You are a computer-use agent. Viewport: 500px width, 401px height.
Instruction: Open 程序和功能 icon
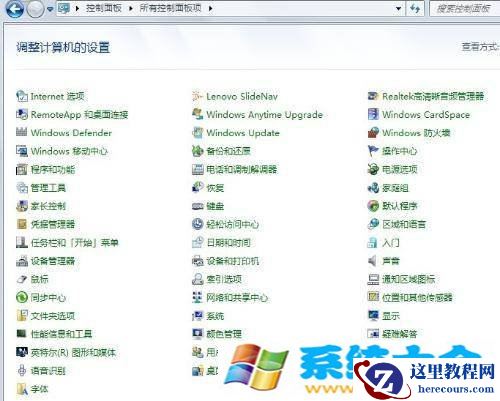(22, 169)
